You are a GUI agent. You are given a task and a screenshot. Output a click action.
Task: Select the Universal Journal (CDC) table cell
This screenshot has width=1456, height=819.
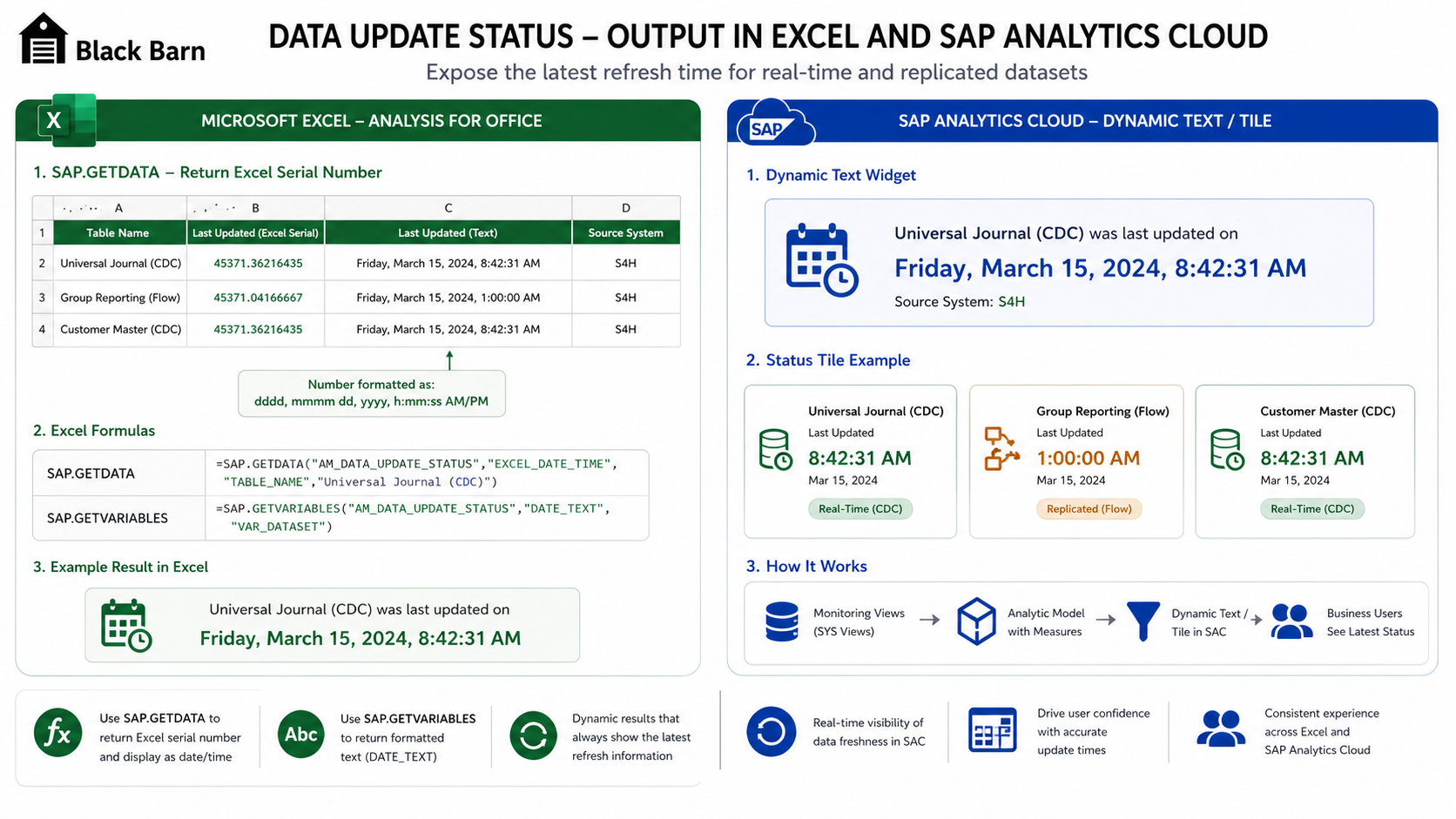(120, 263)
